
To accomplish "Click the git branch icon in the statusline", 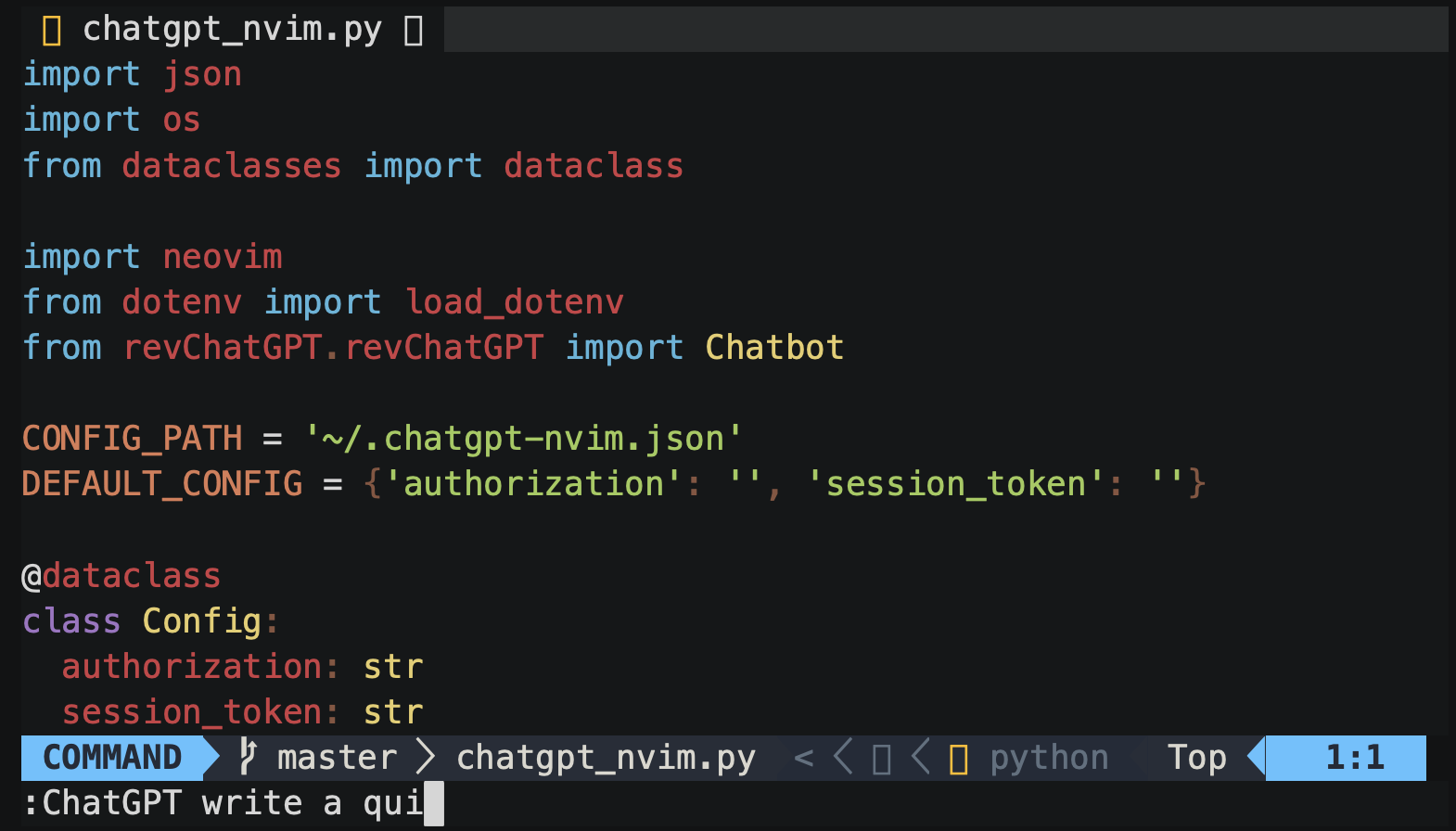I will [248, 757].
